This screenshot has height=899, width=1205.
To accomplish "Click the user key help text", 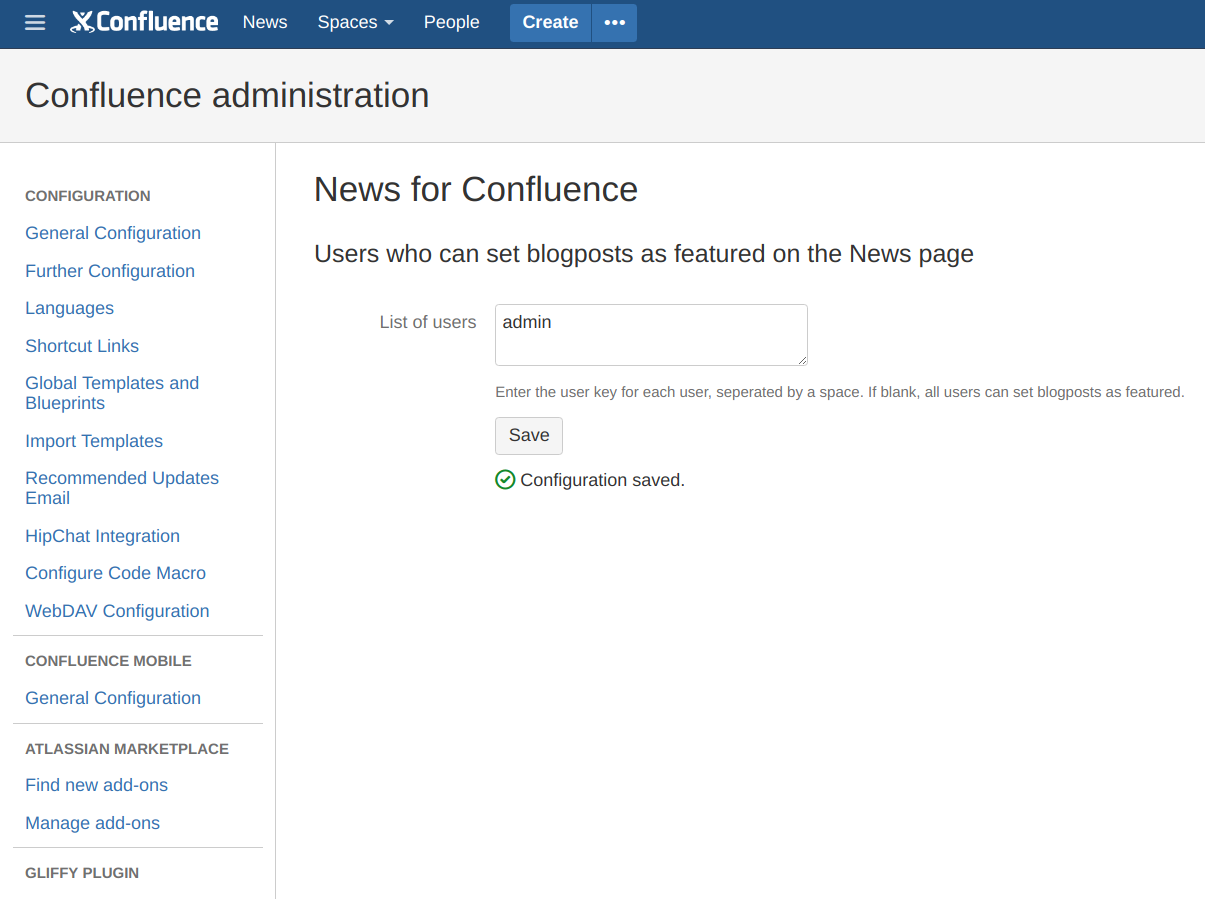I will pyautogui.click(x=840, y=392).
